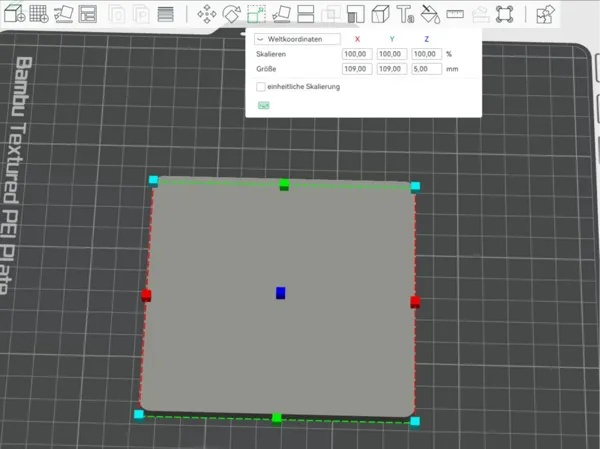The height and width of the screenshot is (449, 600).
Task: Select the Move tool
Action: point(207,14)
